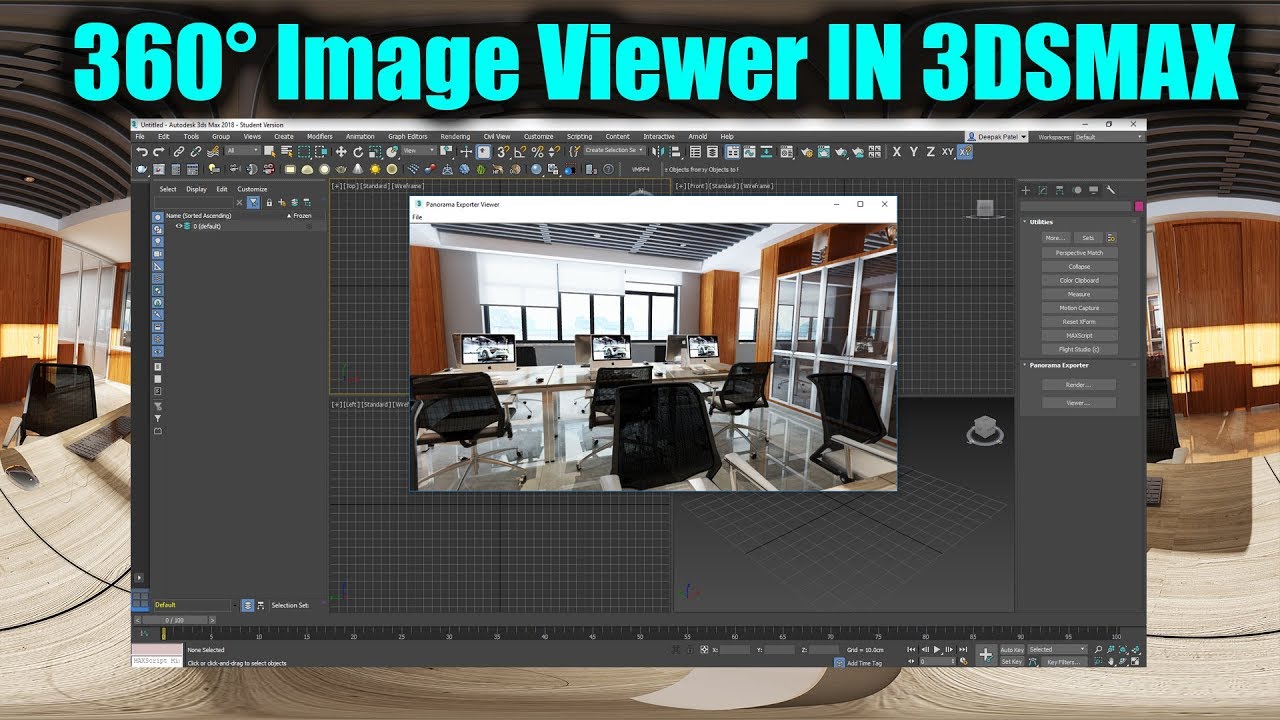1280x720 pixels.
Task: Open the Deepak Patel account dropdown
Action: pos(996,136)
